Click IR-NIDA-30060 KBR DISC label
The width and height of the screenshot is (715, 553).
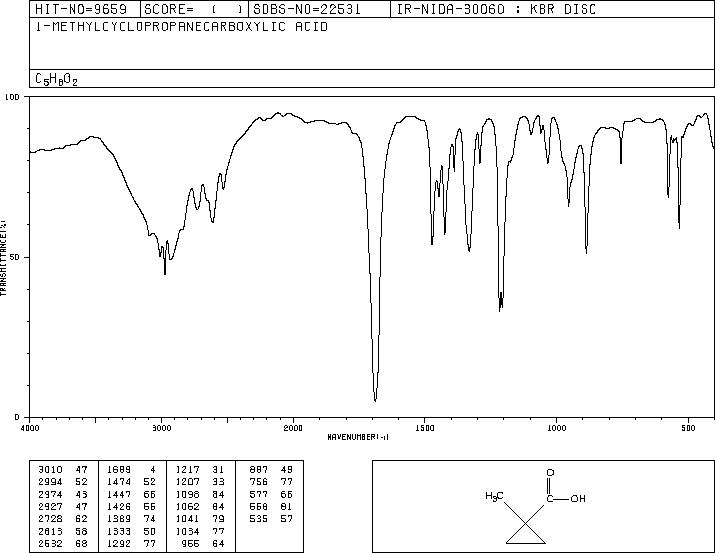[496, 9]
